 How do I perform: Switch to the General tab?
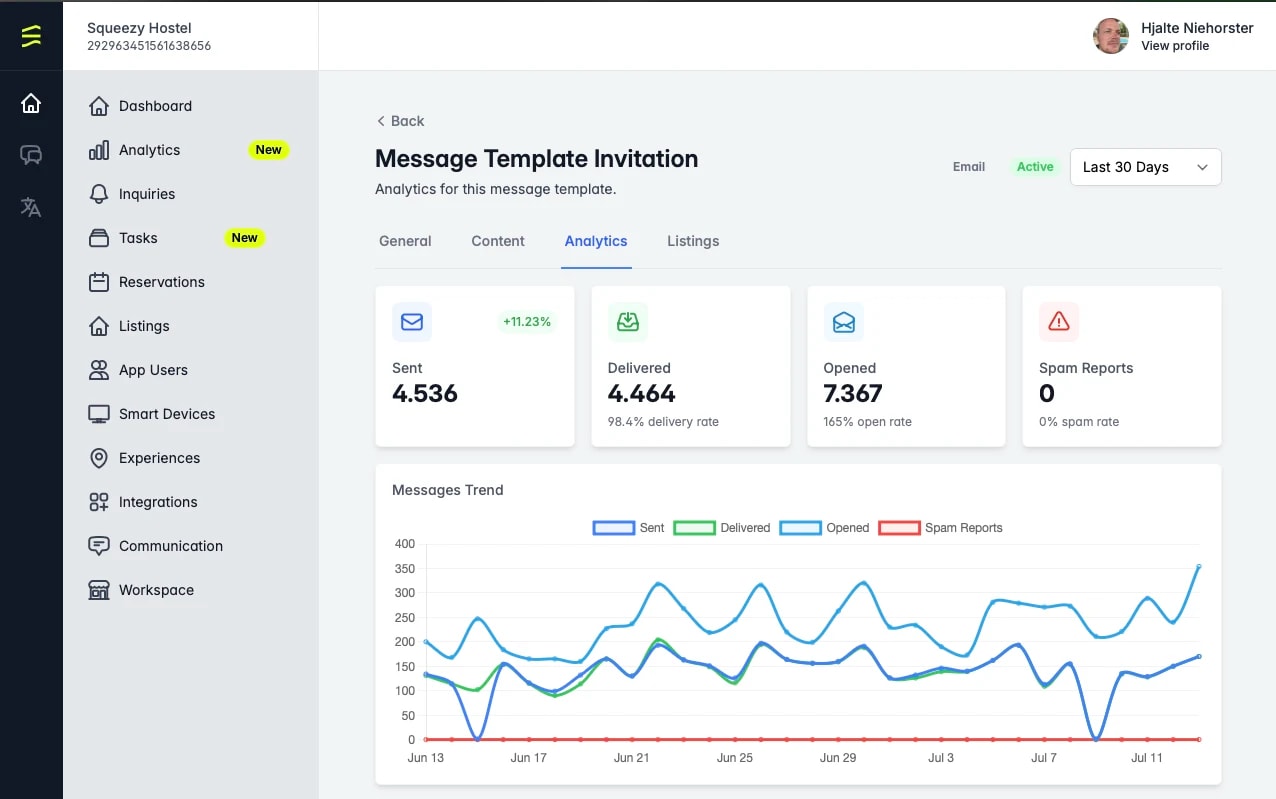click(405, 241)
